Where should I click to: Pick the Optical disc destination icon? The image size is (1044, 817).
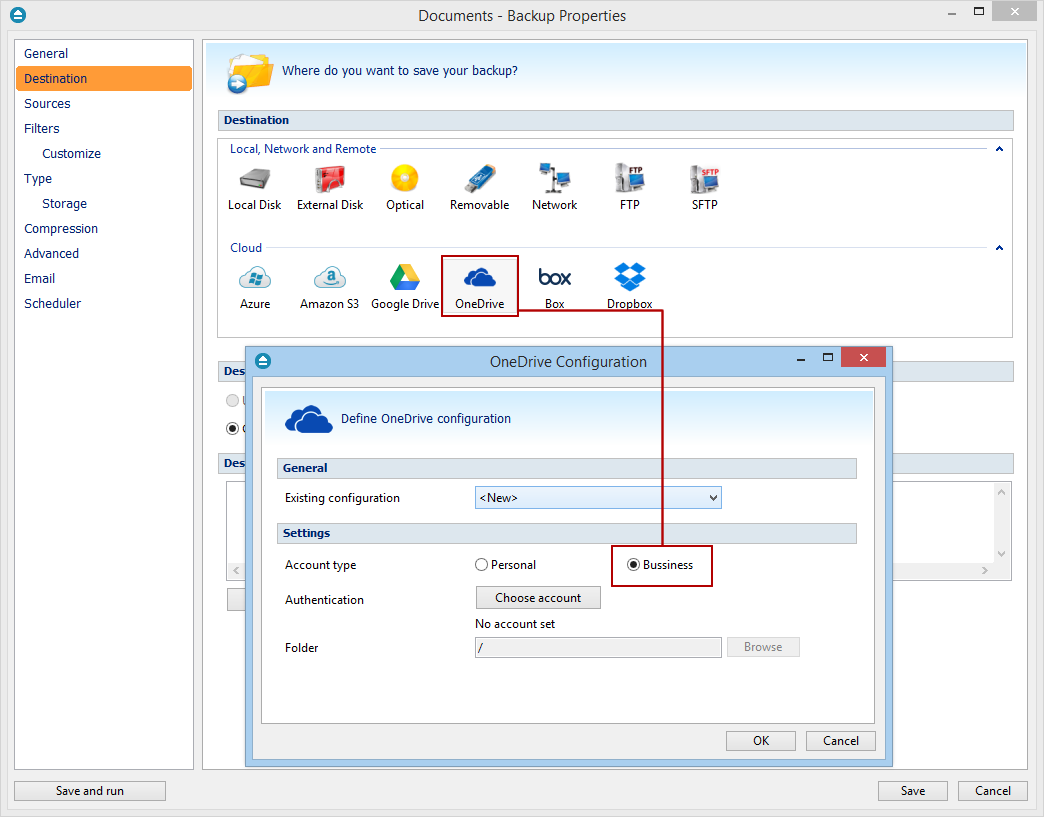click(405, 188)
